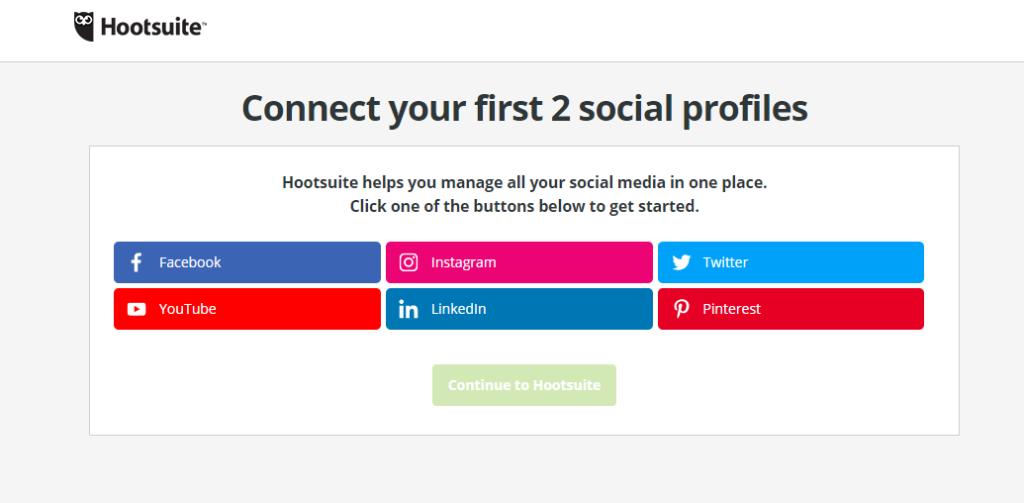The width and height of the screenshot is (1024, 503).
Task: Pick the LinkedIn button label
Action: tap(458, 309)
